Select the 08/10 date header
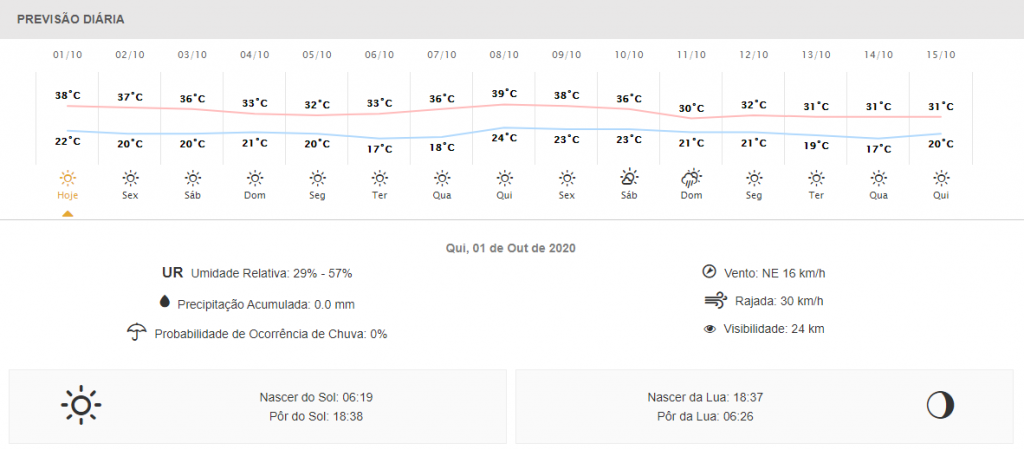The image size is (1024, 450). [504, 54]
